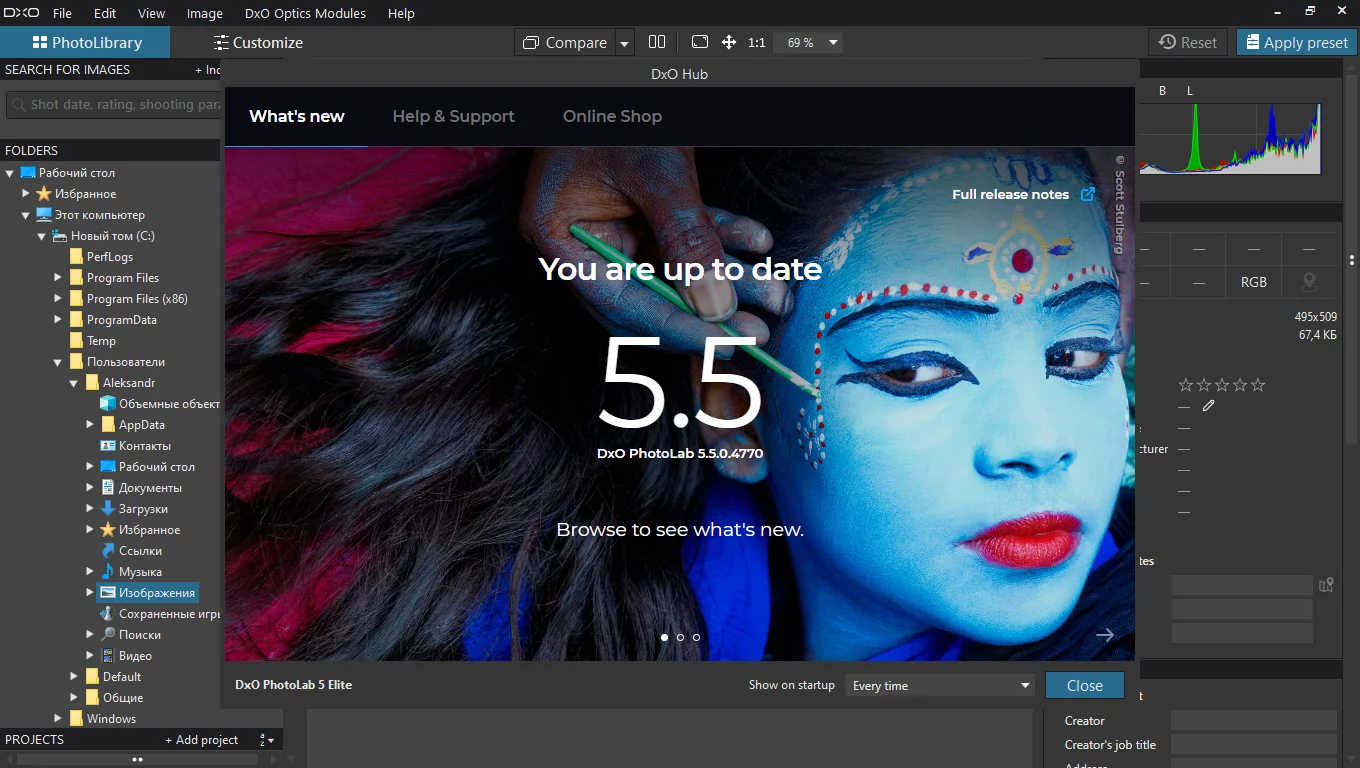The image size is (1360, 768).
Task: Expand the Program Files (x86) folder
Action: [58, 299]
